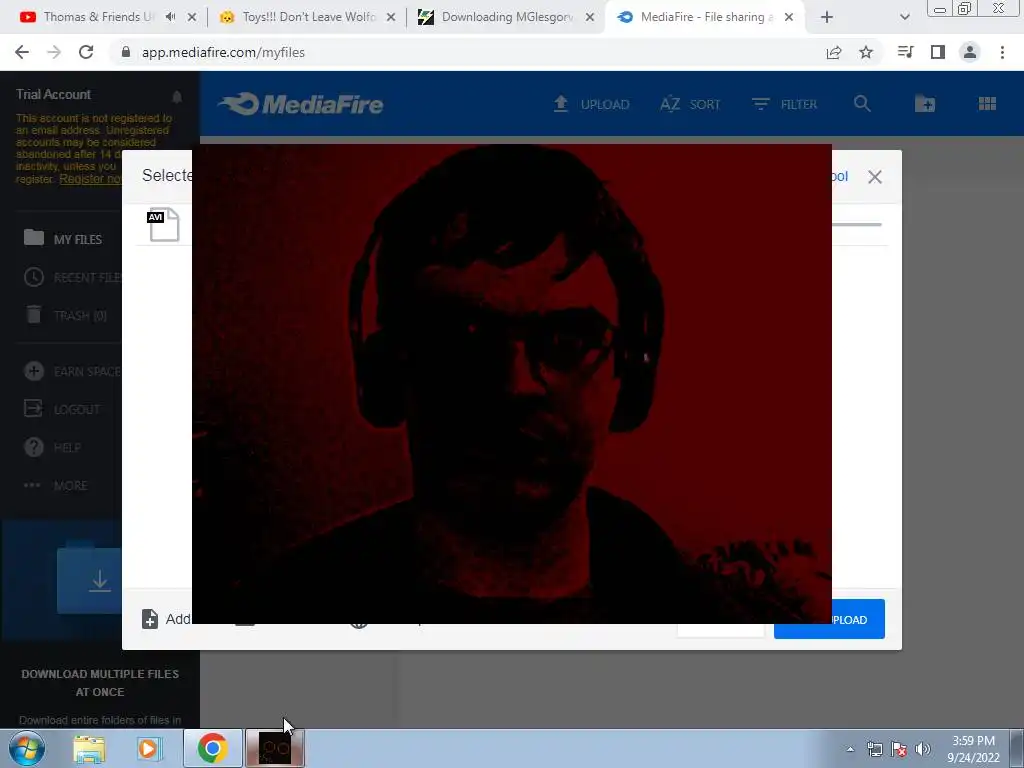
Task: Click the MediaFire logo
Action: point(301,104)
